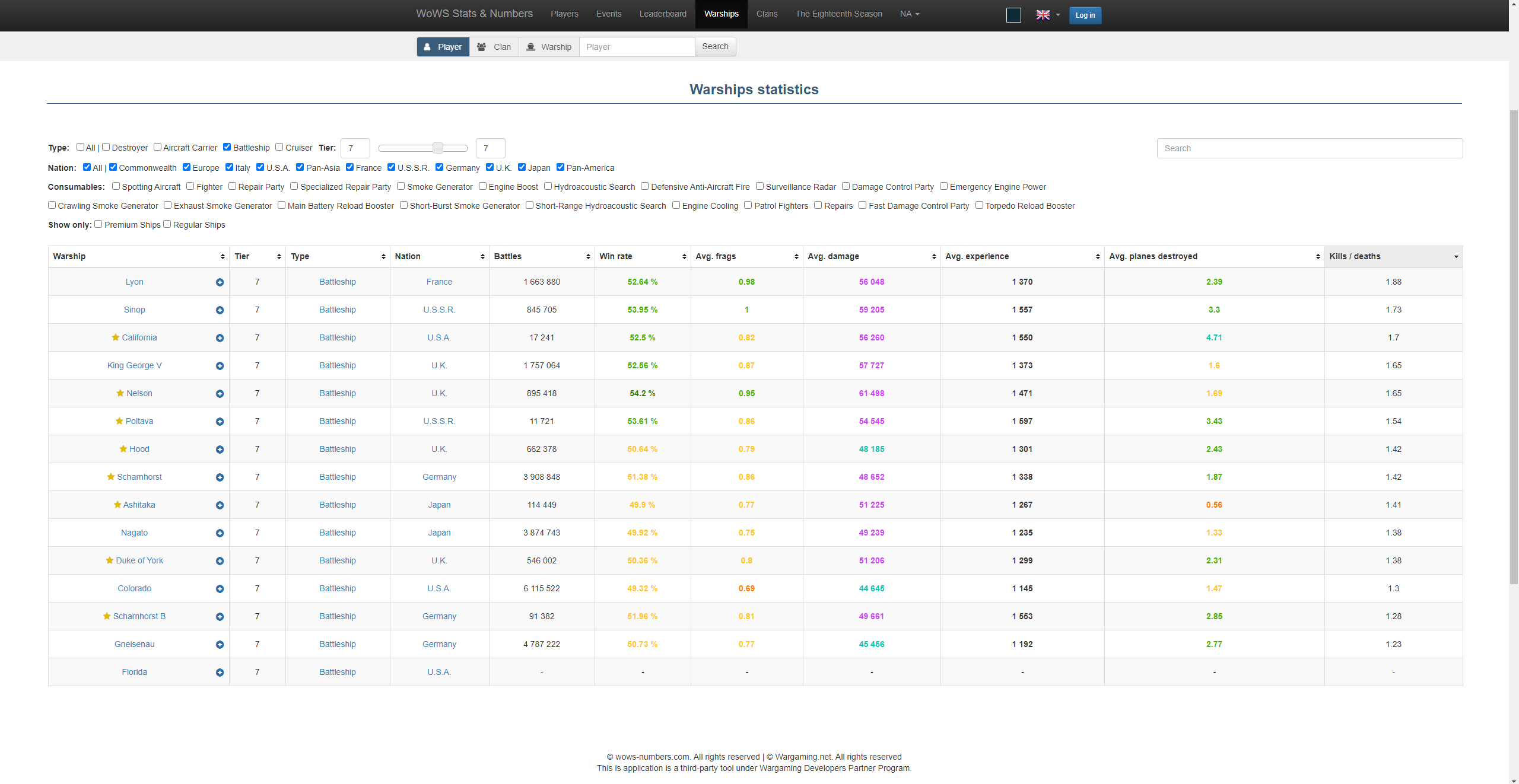1519x784 pixels.
Task: Click the plus icon beside Scharnhorst
Action: [x=220, y=477]
